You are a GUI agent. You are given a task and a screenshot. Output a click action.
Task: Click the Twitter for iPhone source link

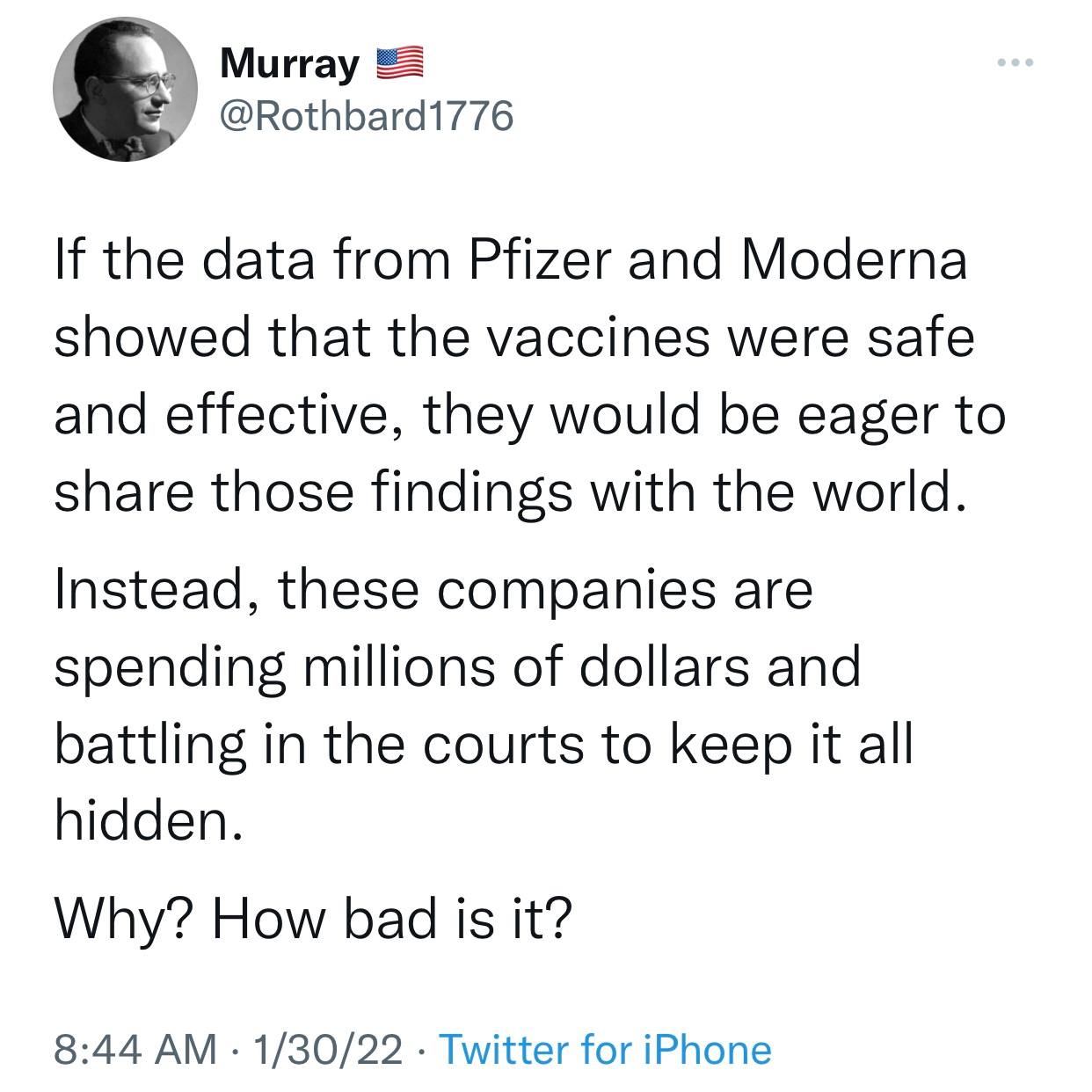pyautogui.click(x=605, y=1049)
